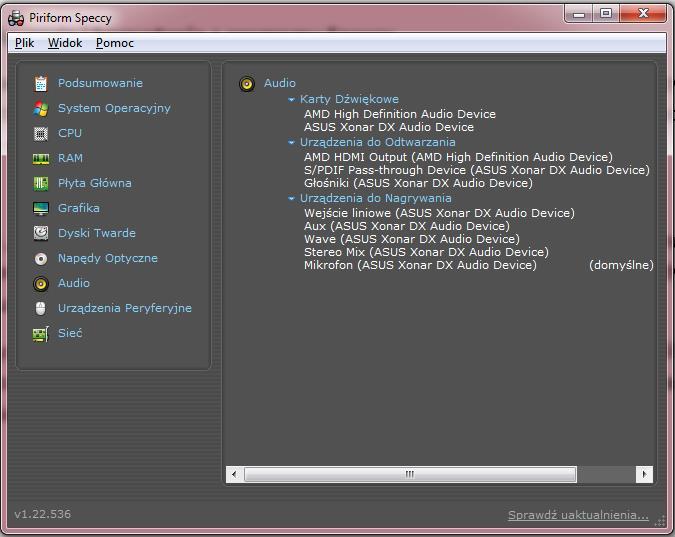The height and width of the screenshot is (537, 675).
Task: Click the Płyta Główna motherboard icon
Action: [x=41, y=183]
